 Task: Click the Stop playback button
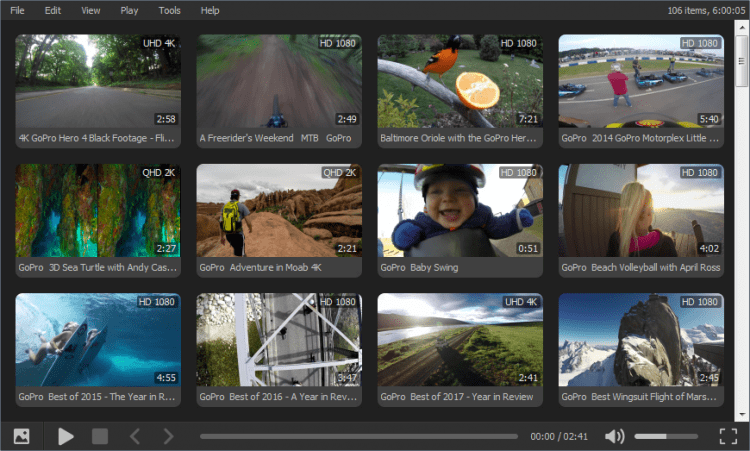click(x=100, y=436)
